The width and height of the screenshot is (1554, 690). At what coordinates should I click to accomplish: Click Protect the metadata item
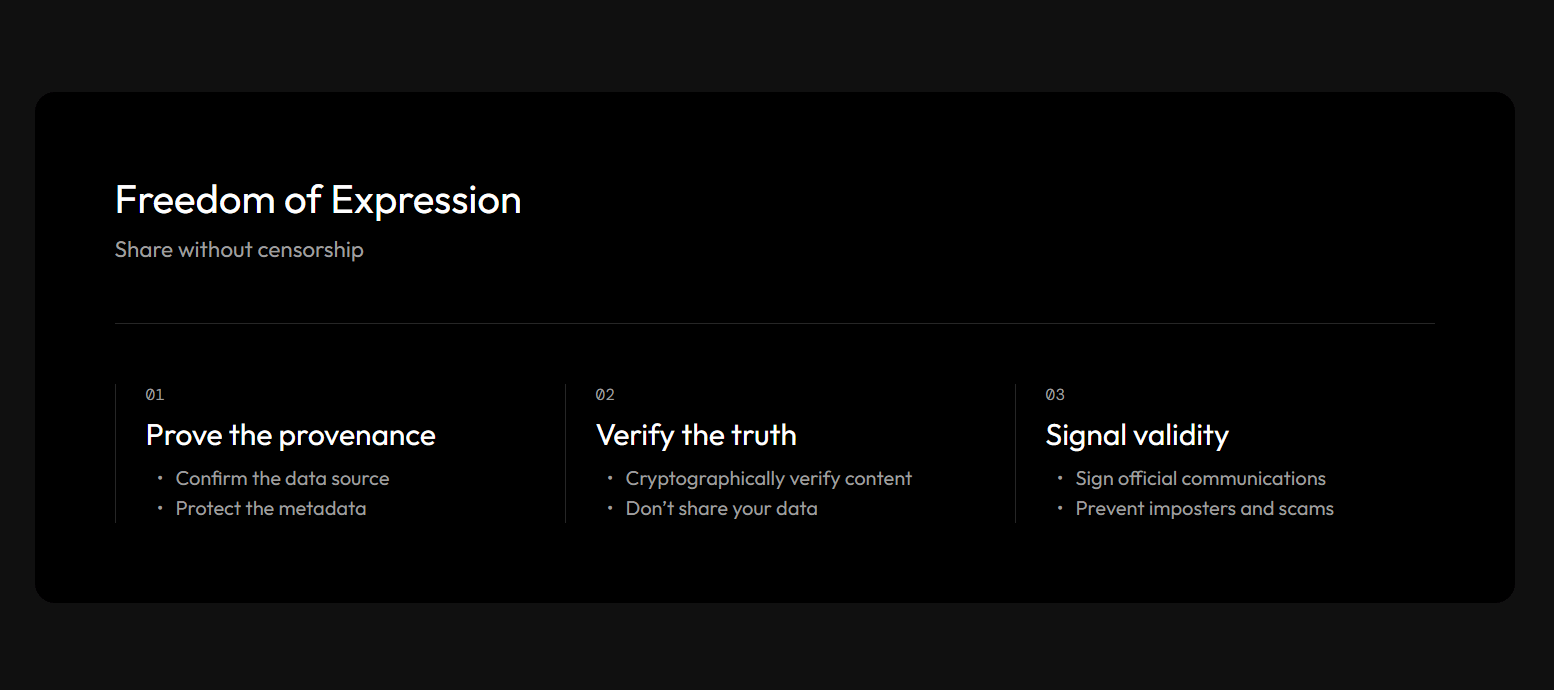point(271,509)
